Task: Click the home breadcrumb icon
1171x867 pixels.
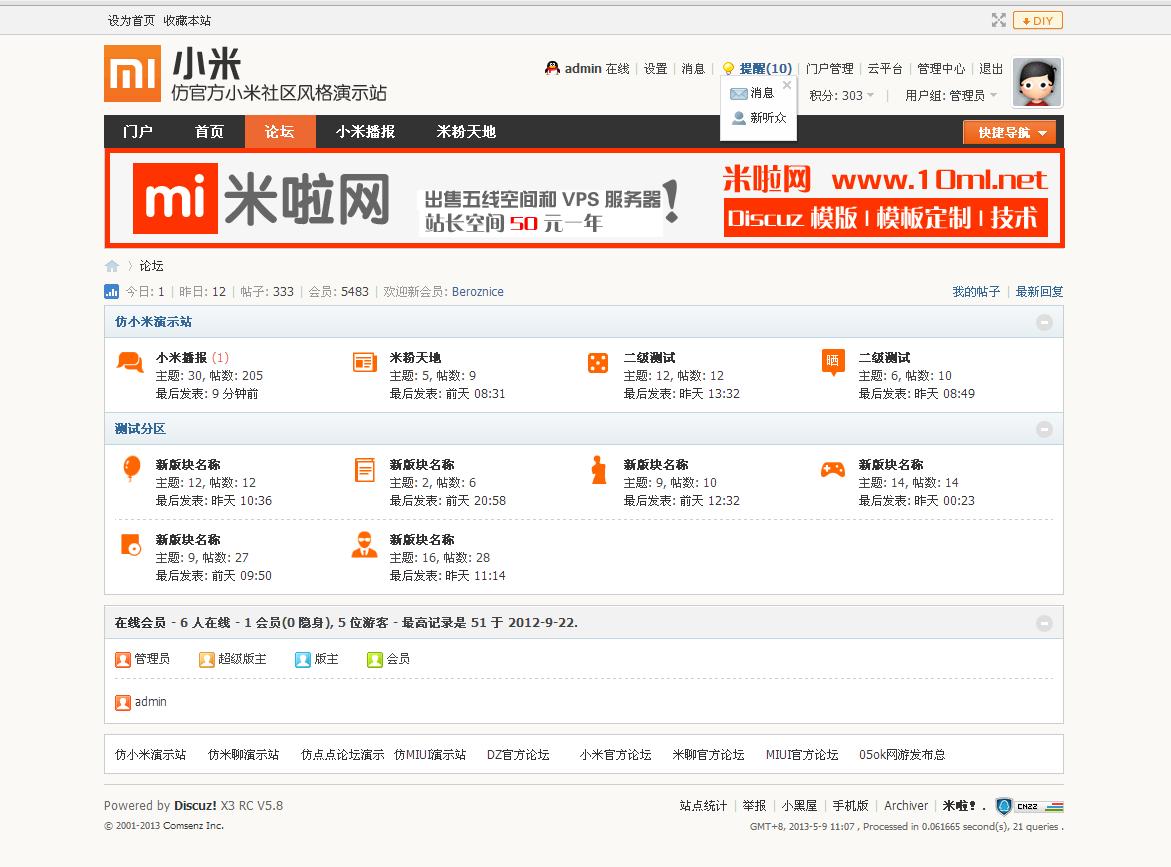Action: (112, 266)
